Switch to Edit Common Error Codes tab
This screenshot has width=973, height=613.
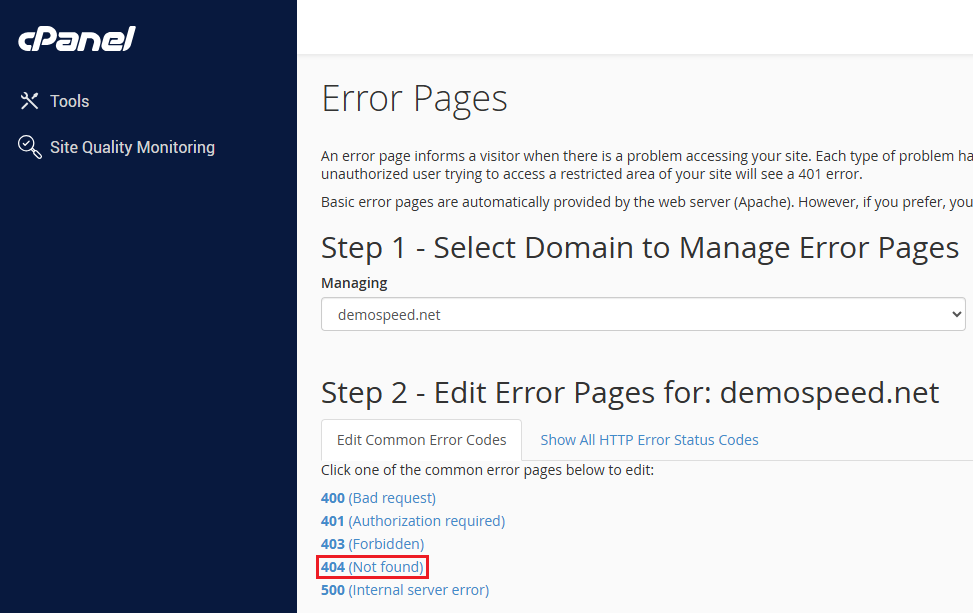pos(421,440)
